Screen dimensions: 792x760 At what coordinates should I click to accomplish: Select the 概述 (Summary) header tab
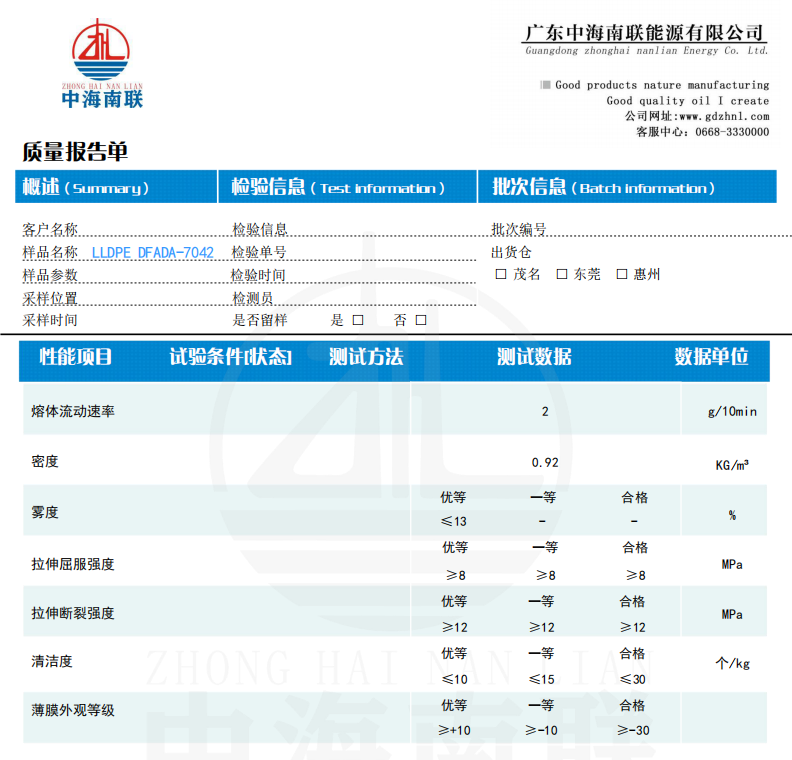point(116,187)
